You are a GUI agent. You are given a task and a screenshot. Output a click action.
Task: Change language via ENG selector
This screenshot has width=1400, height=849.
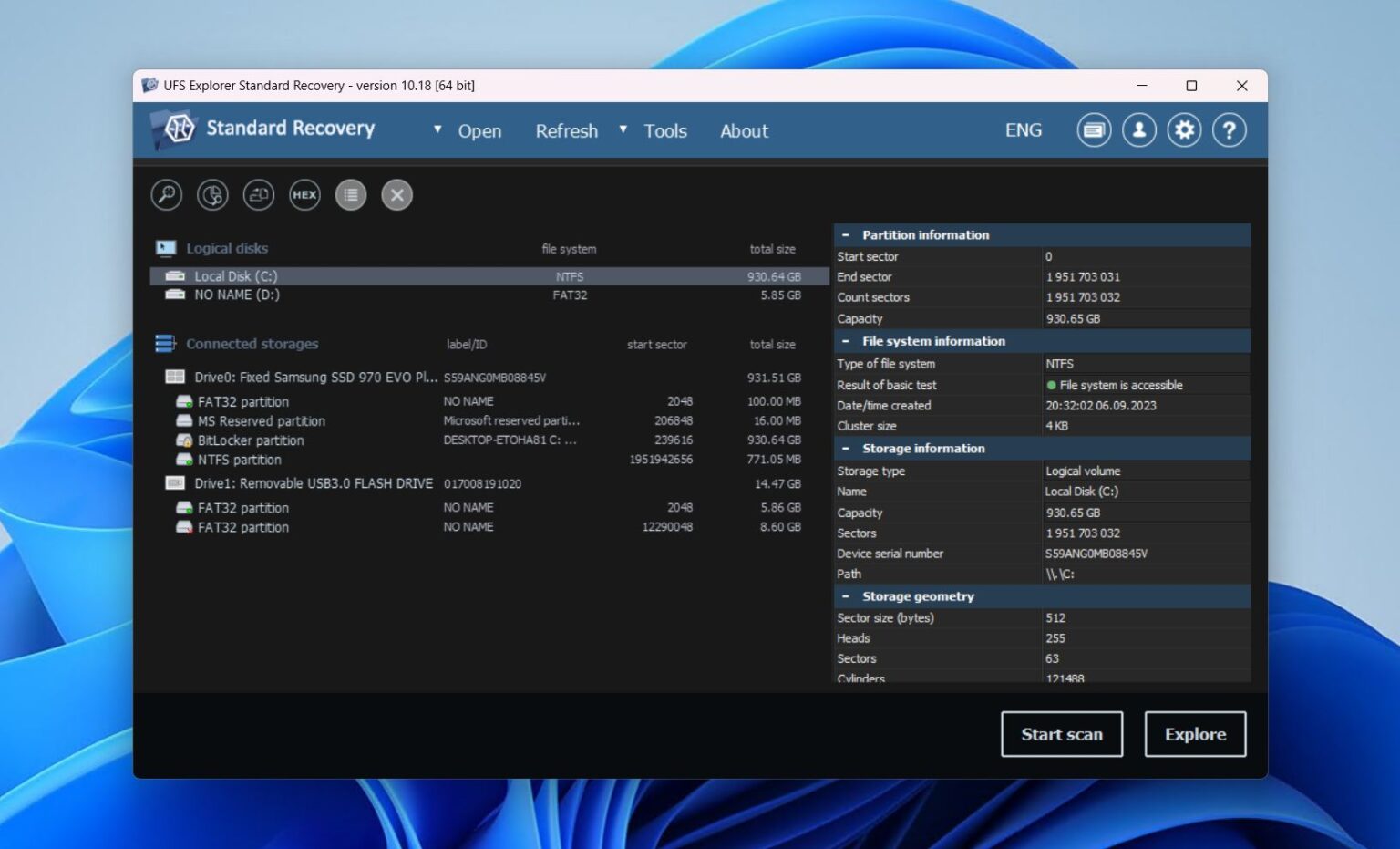point(1024,130)
